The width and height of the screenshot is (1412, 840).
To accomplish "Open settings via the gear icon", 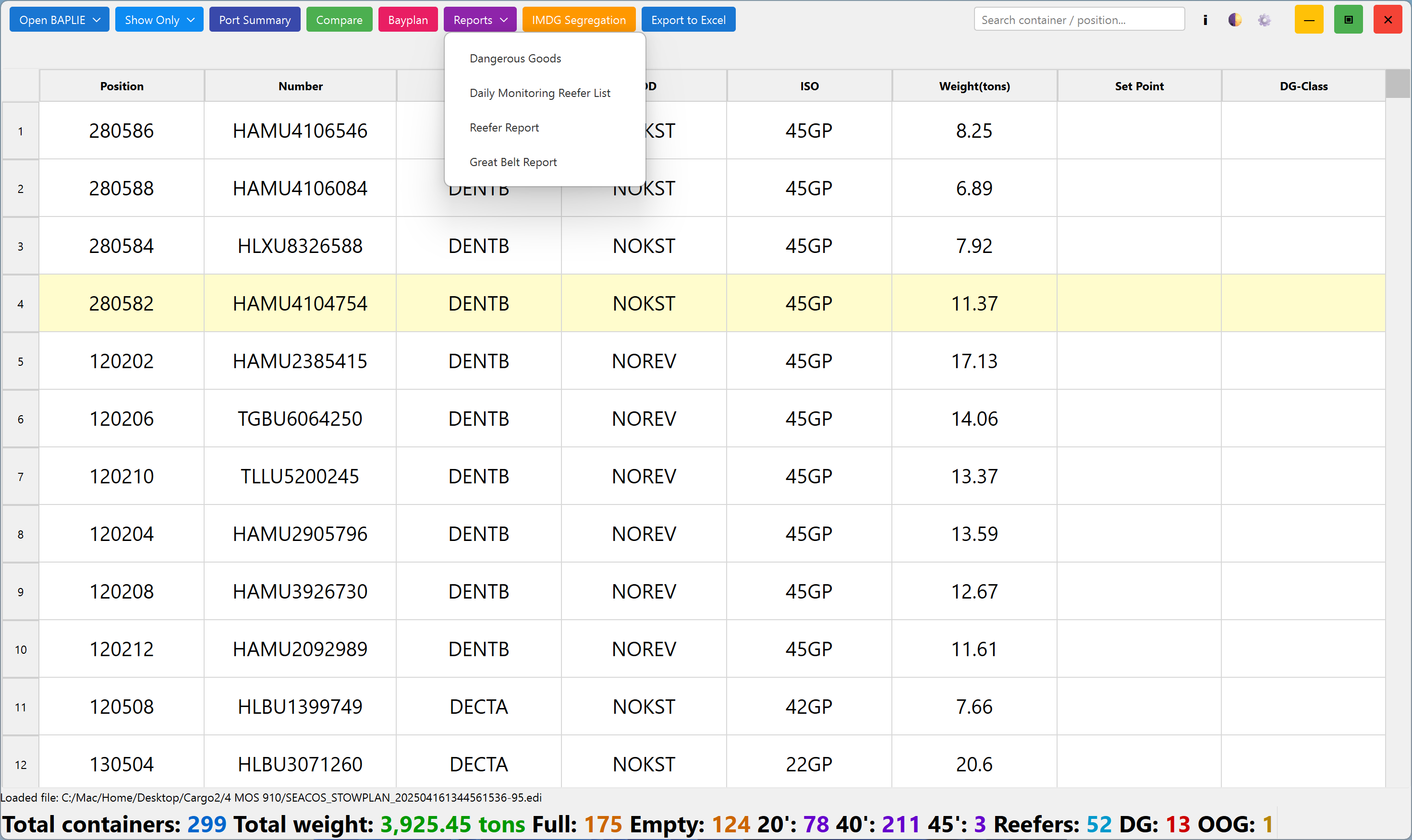I will coord(1264,20).
